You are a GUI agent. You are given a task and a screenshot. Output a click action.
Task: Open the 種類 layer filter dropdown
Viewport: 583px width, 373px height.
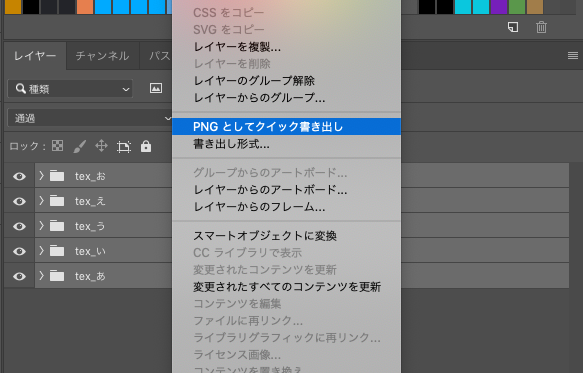pyautogui.click(x=70, y=89)
